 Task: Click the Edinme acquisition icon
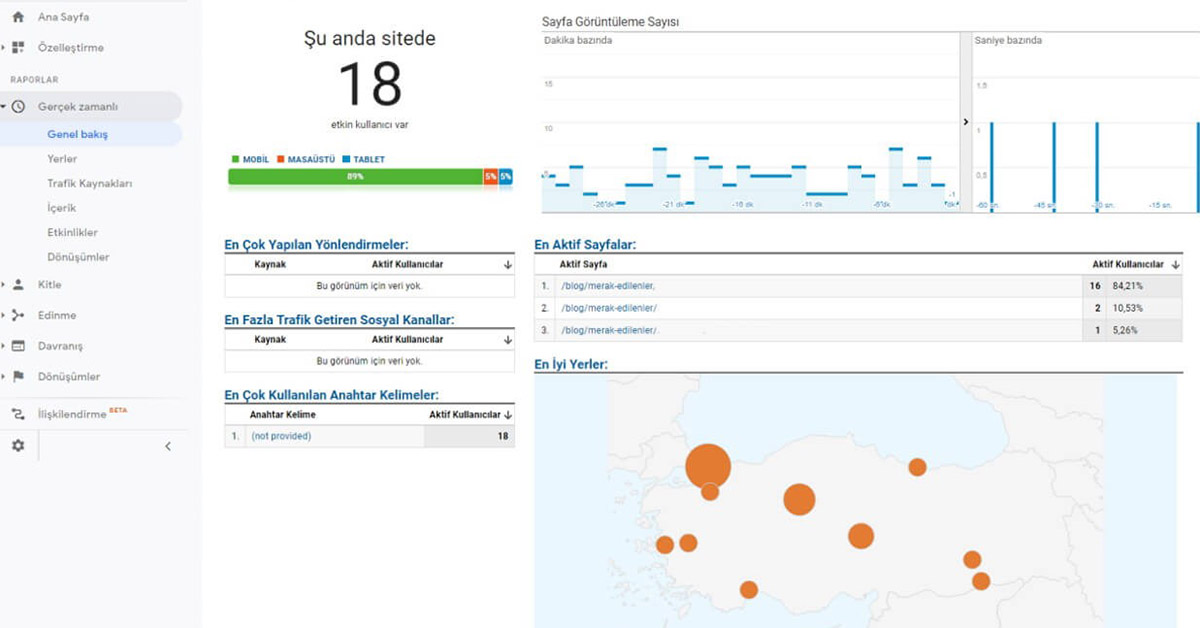click(x=18, y=315)
